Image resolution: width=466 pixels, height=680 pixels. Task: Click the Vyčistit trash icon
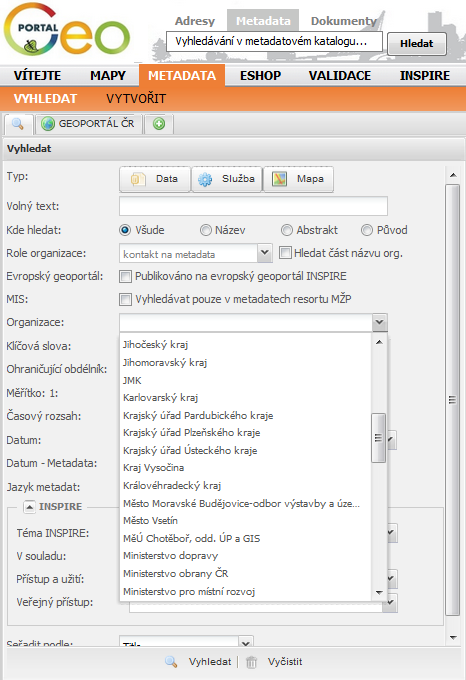pos(251,662)
